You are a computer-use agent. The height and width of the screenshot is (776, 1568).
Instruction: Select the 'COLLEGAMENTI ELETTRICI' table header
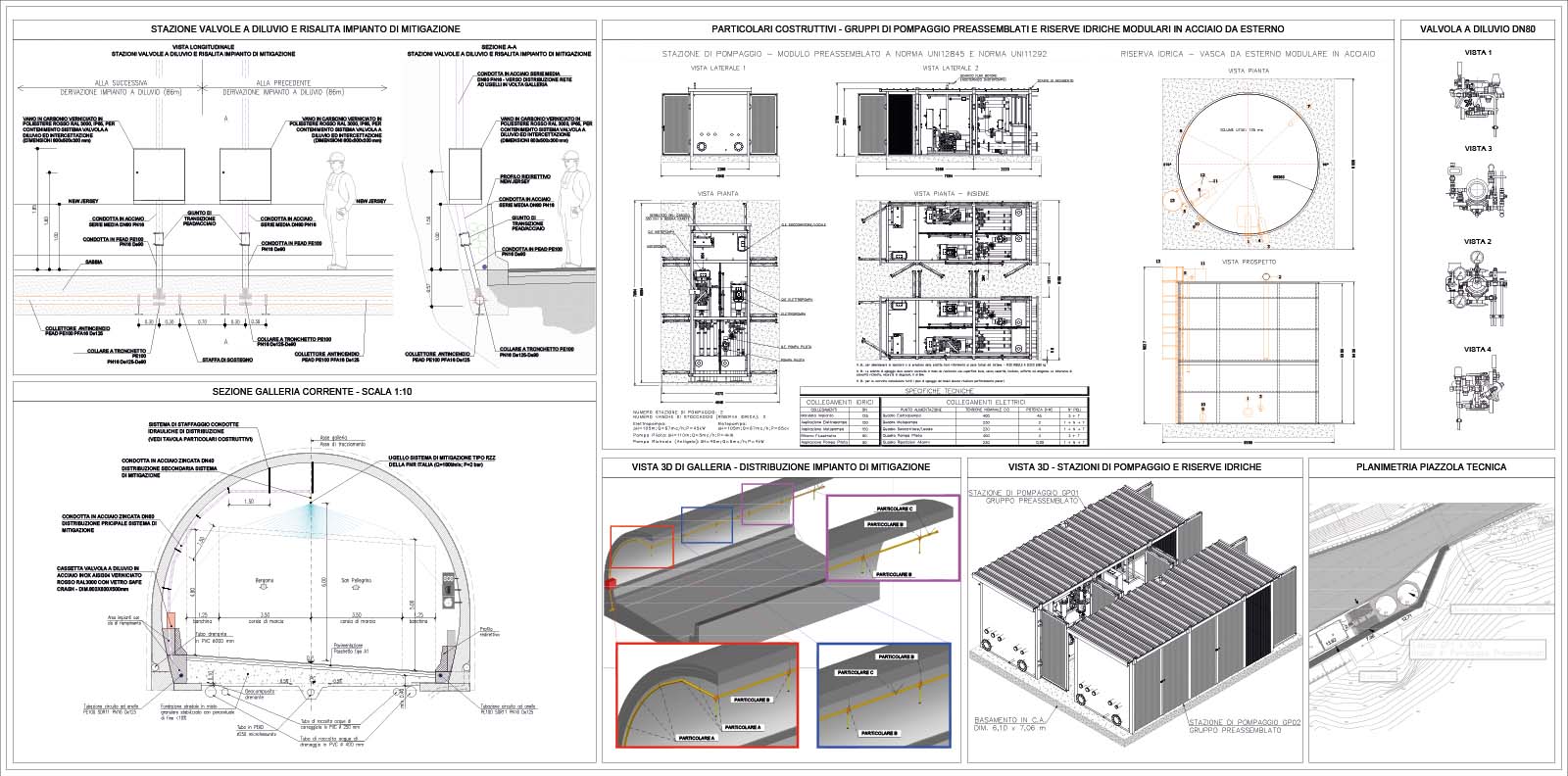pos(988,402)
